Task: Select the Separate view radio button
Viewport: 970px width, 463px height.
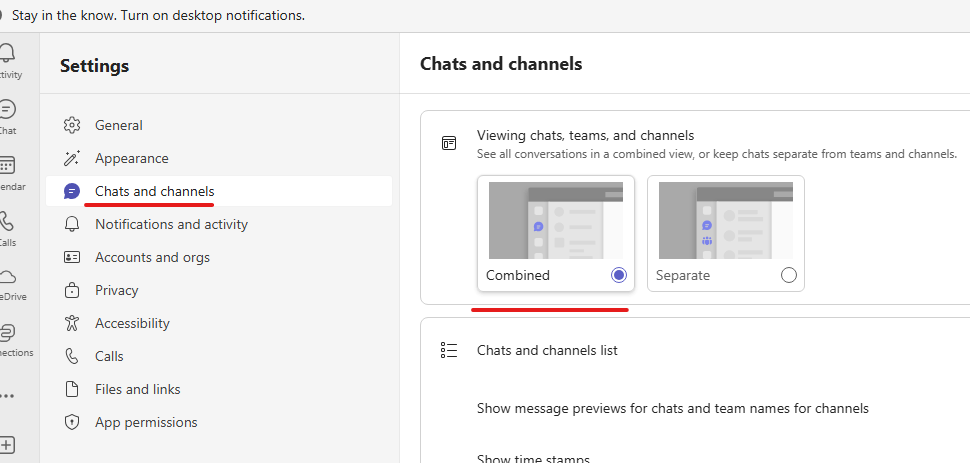Action: (x=789, y=275)
